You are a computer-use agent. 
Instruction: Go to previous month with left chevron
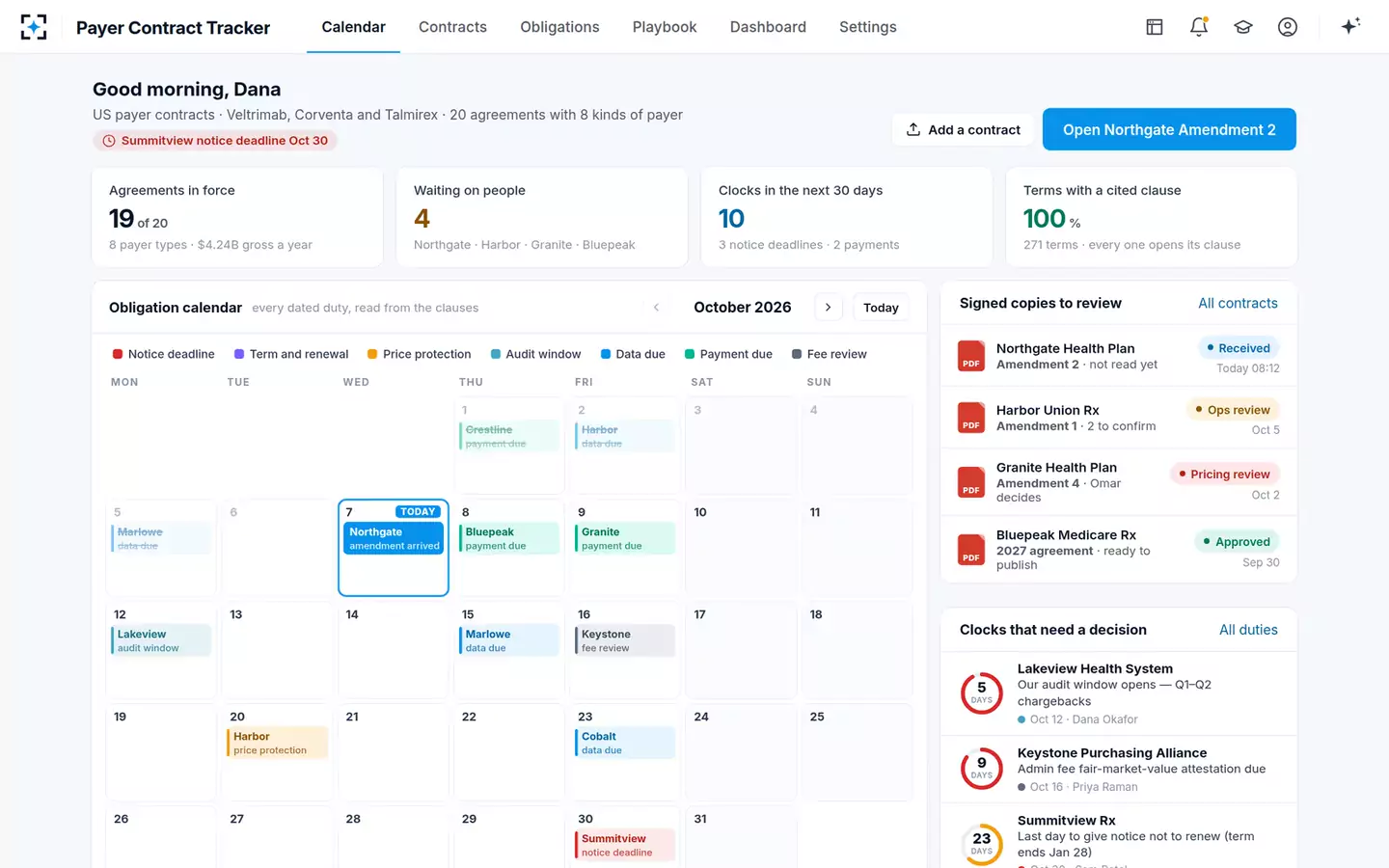pos(657,308)
